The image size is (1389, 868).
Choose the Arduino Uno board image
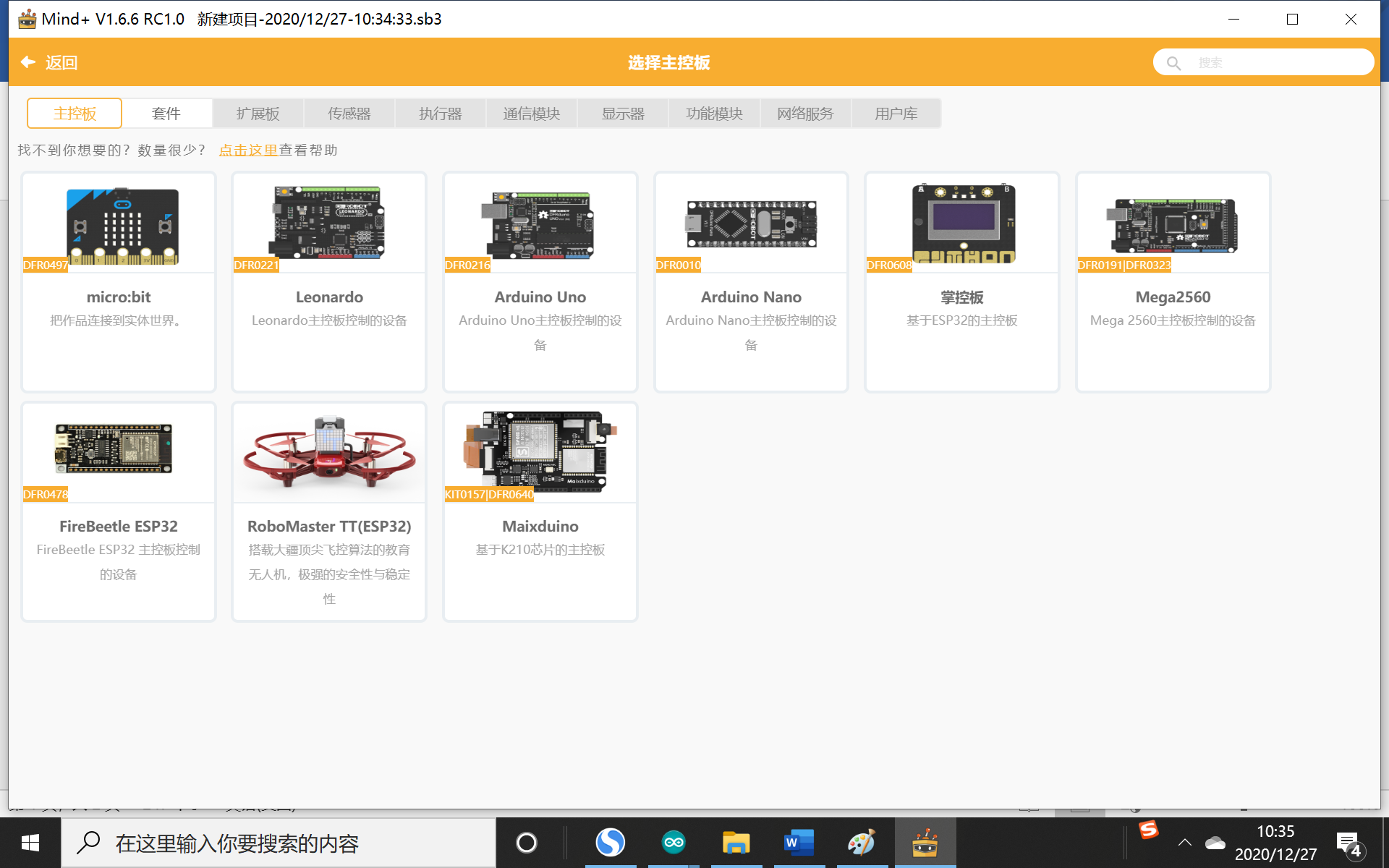click(x=539, y=225)
